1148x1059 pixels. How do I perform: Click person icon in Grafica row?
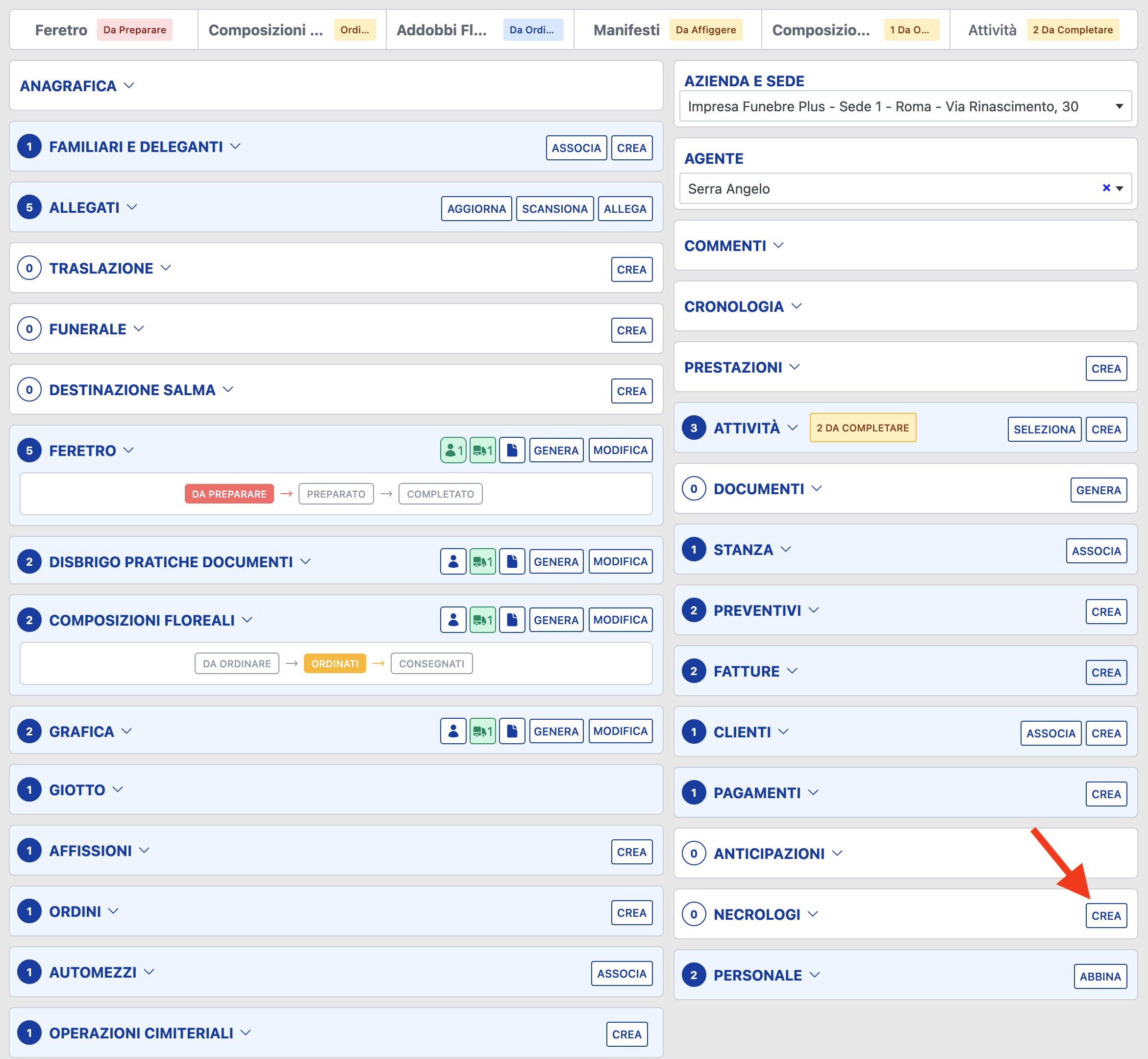coord(452,731)
